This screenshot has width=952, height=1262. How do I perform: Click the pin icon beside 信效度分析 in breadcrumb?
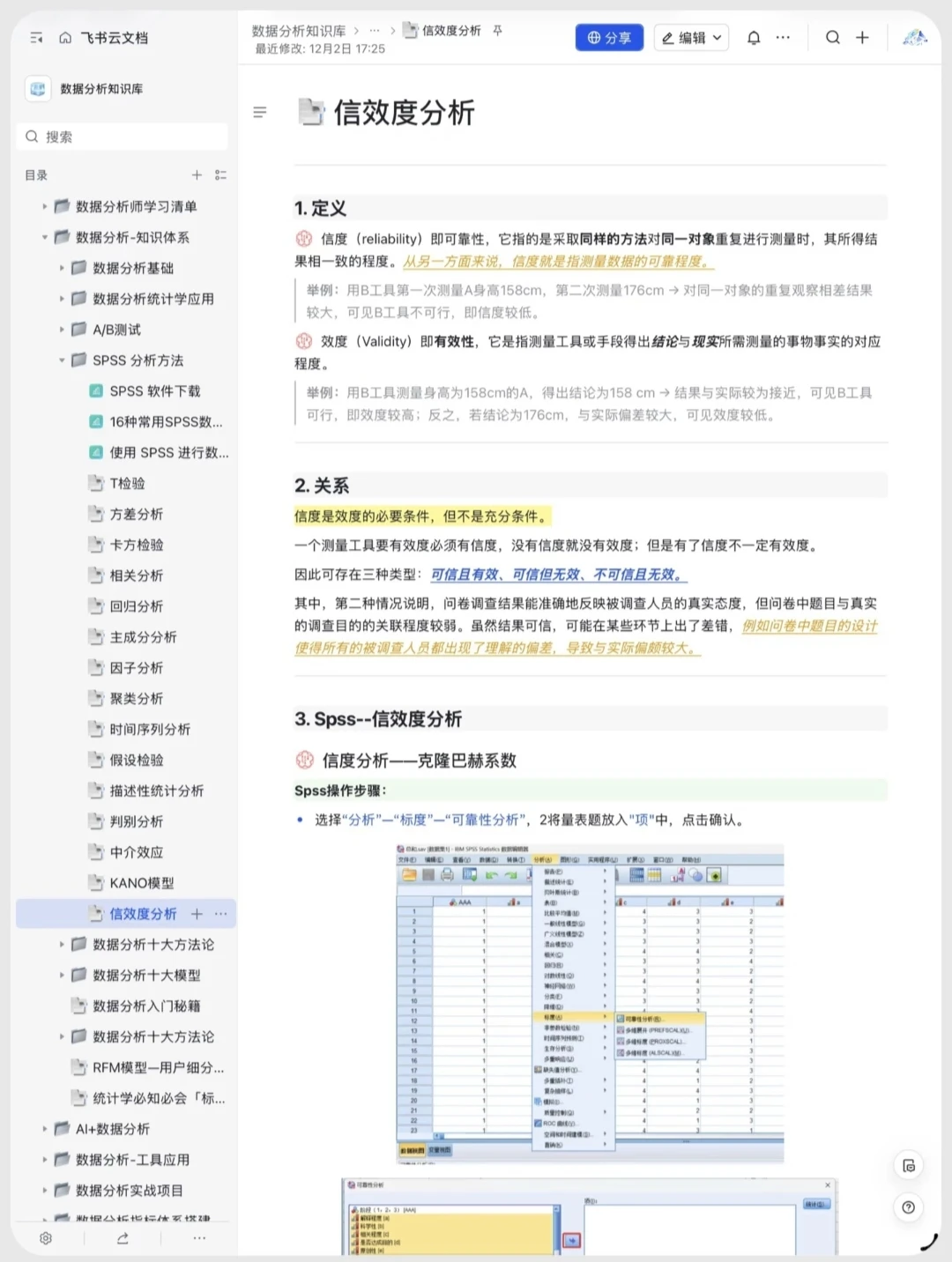tap(497, 29)
